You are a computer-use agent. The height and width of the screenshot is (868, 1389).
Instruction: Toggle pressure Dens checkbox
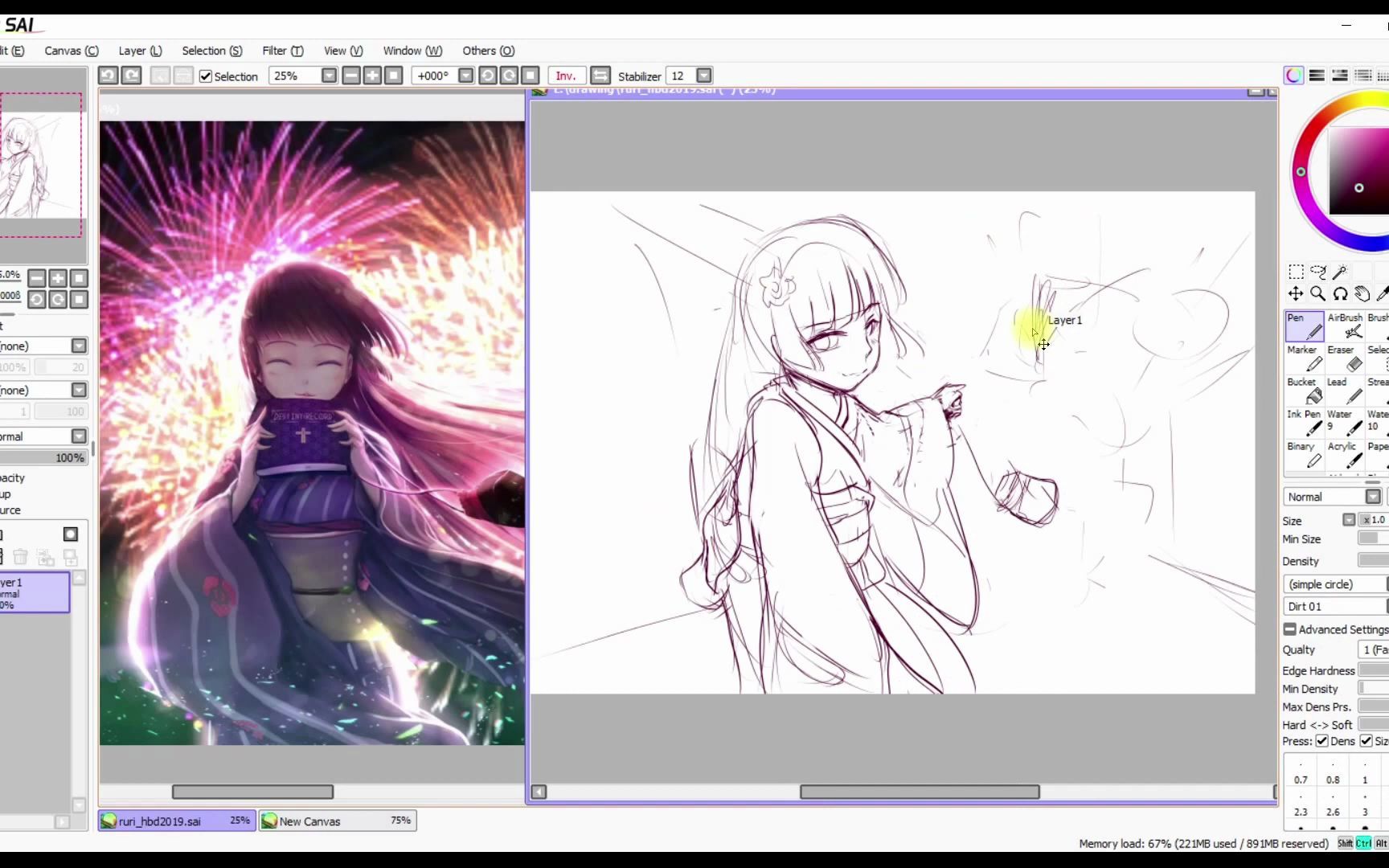click(1321, 741)
